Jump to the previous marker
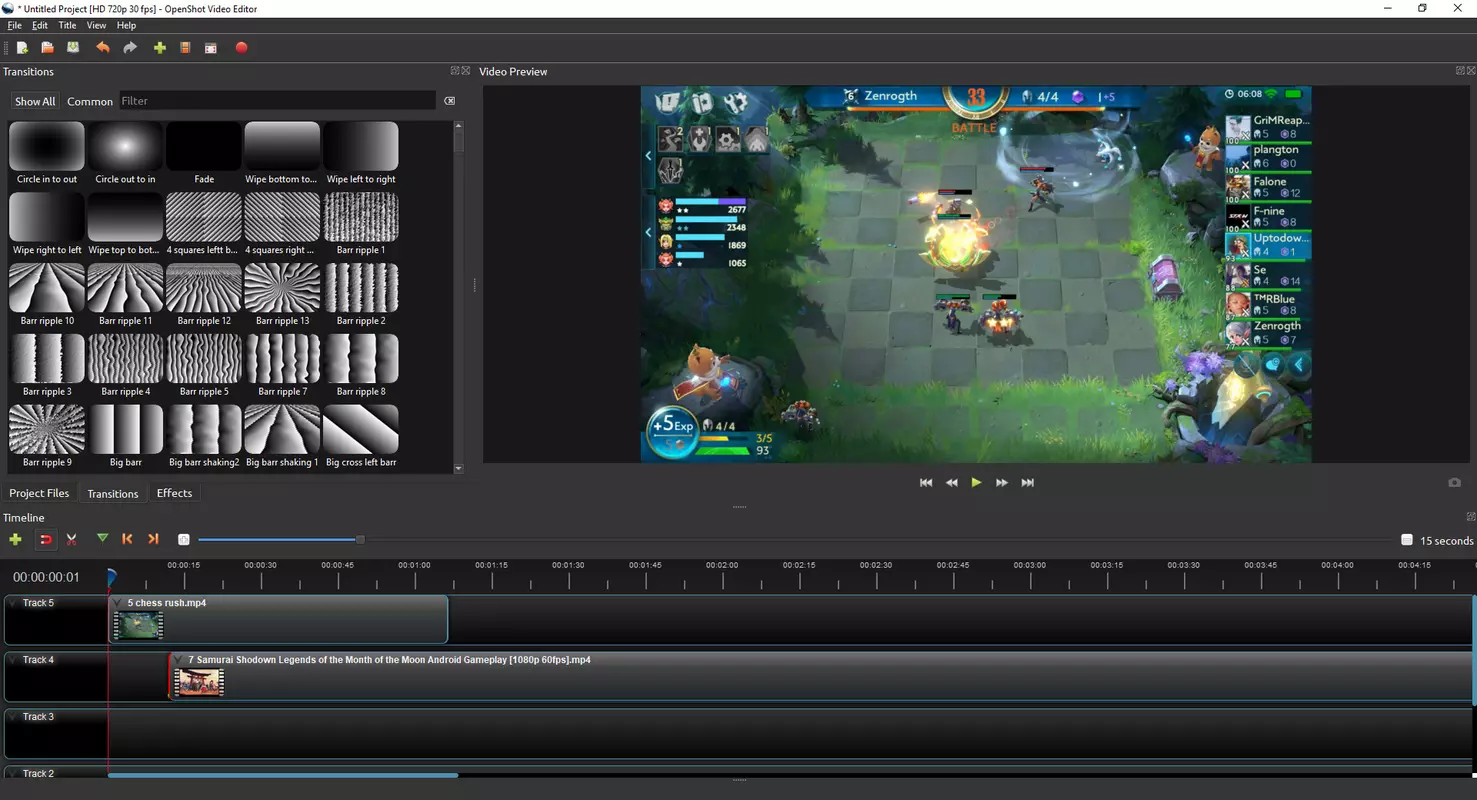This screenshot has height=800, width=1477. point(127,539)
